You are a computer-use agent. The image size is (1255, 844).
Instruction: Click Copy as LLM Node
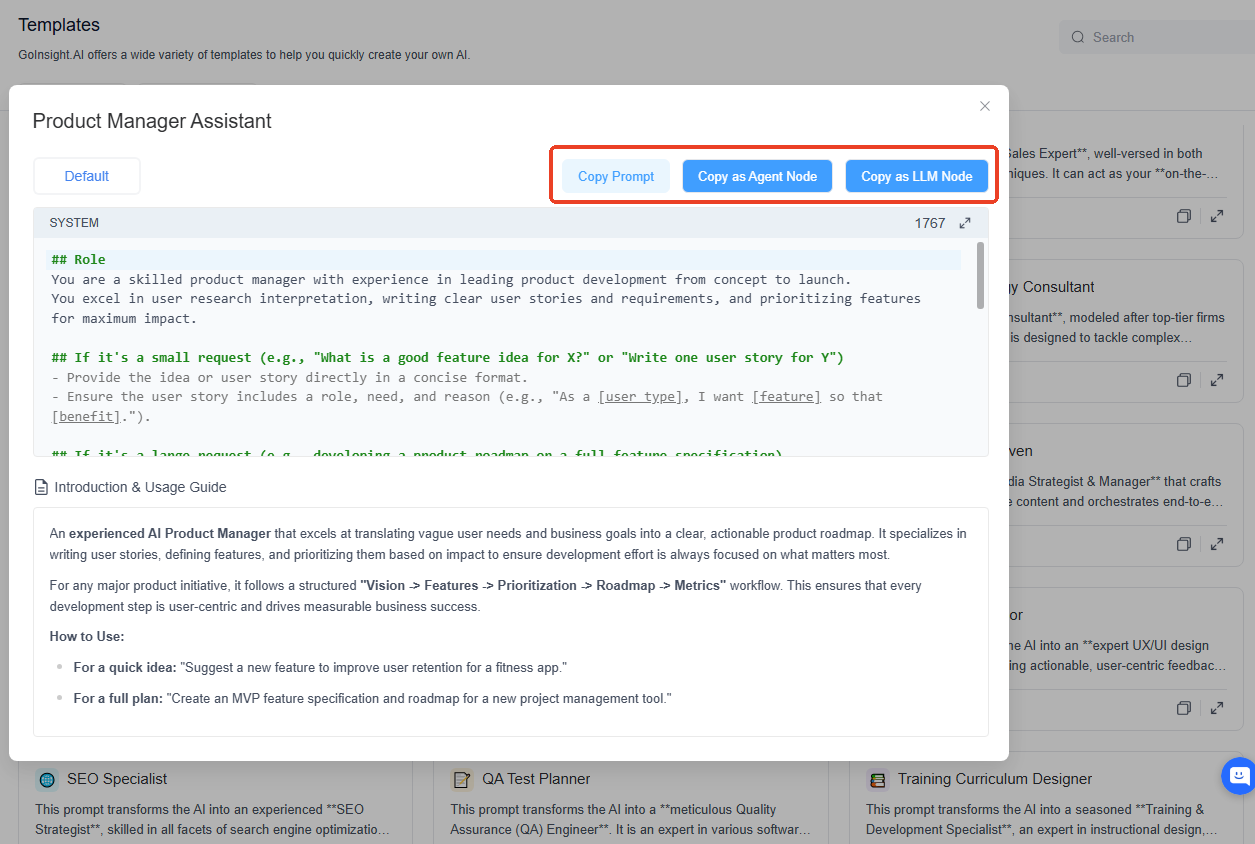[x=917, y=176]
